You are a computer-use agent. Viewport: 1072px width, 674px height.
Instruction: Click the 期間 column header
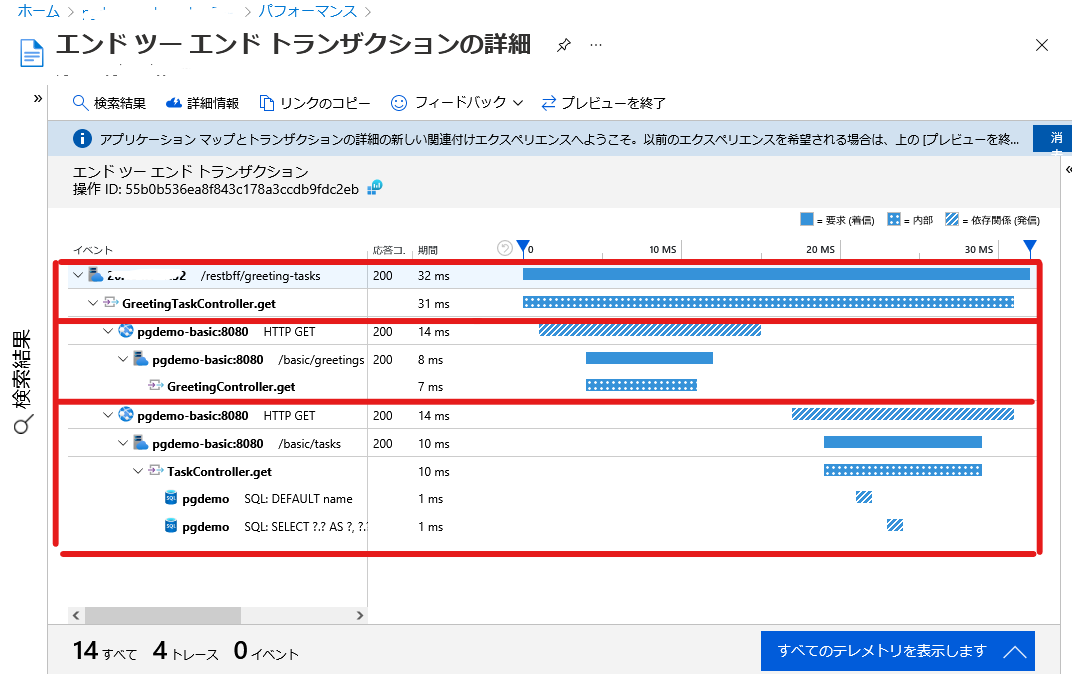point(428,250)
